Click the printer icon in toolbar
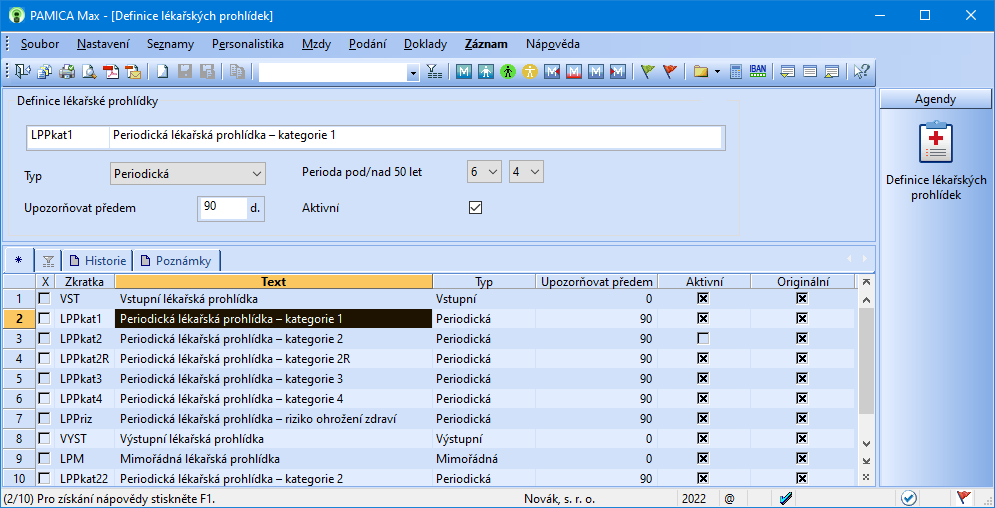 [67, 72]
